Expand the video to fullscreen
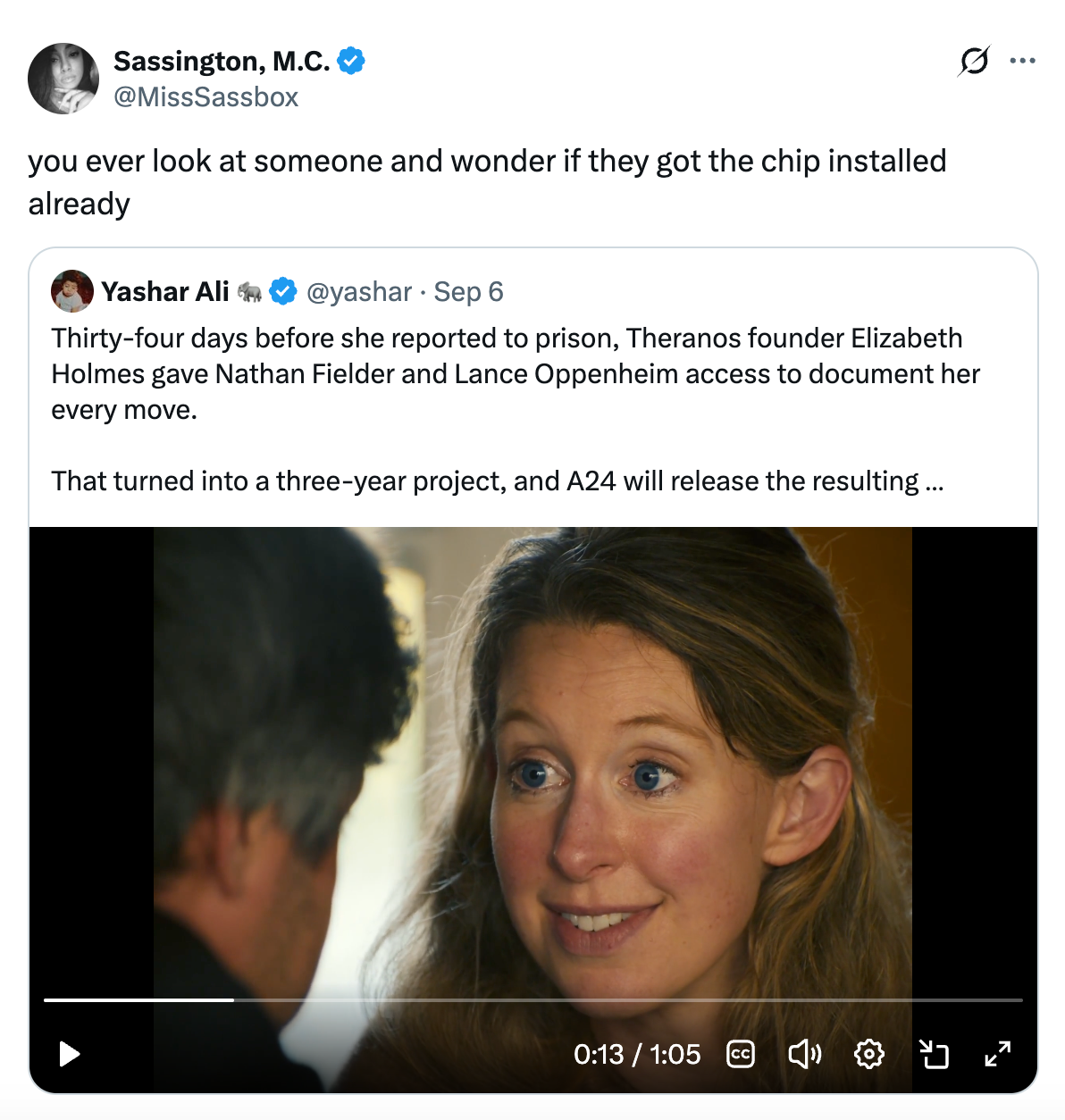 coord(998,1054)
